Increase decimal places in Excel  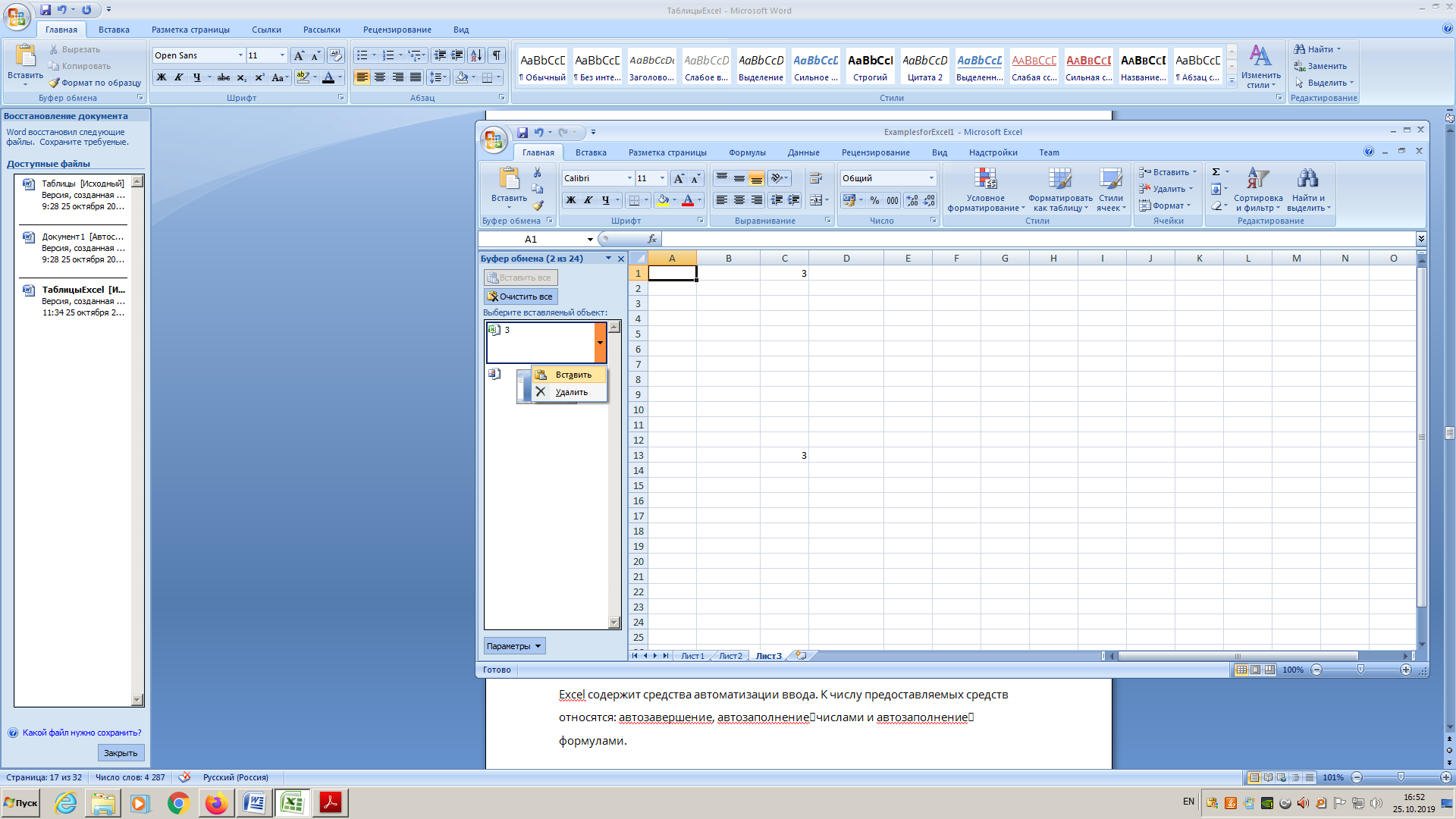click(x=912, y=200)
